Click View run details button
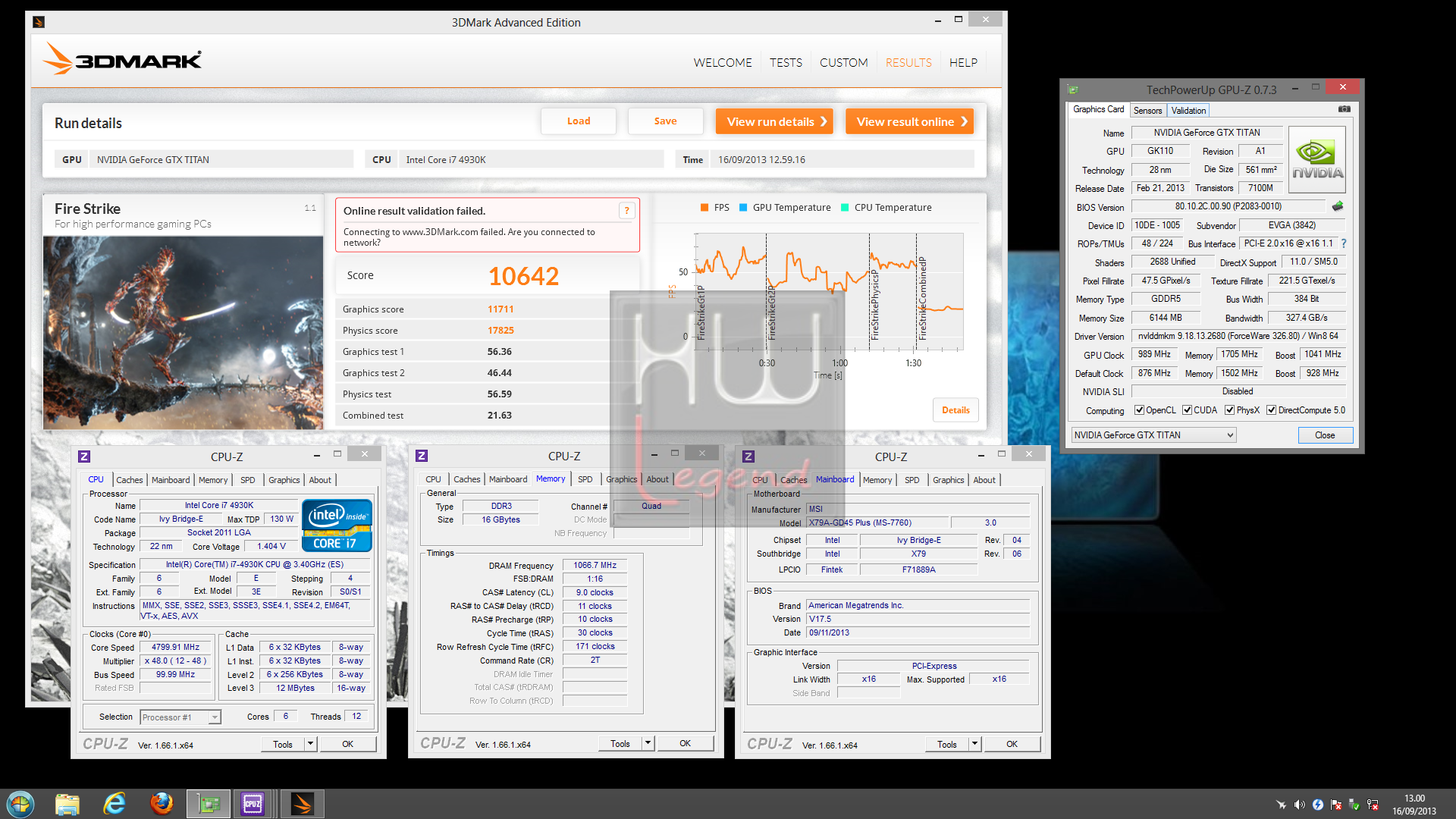The image size is (1456, 819). (774, 121)
